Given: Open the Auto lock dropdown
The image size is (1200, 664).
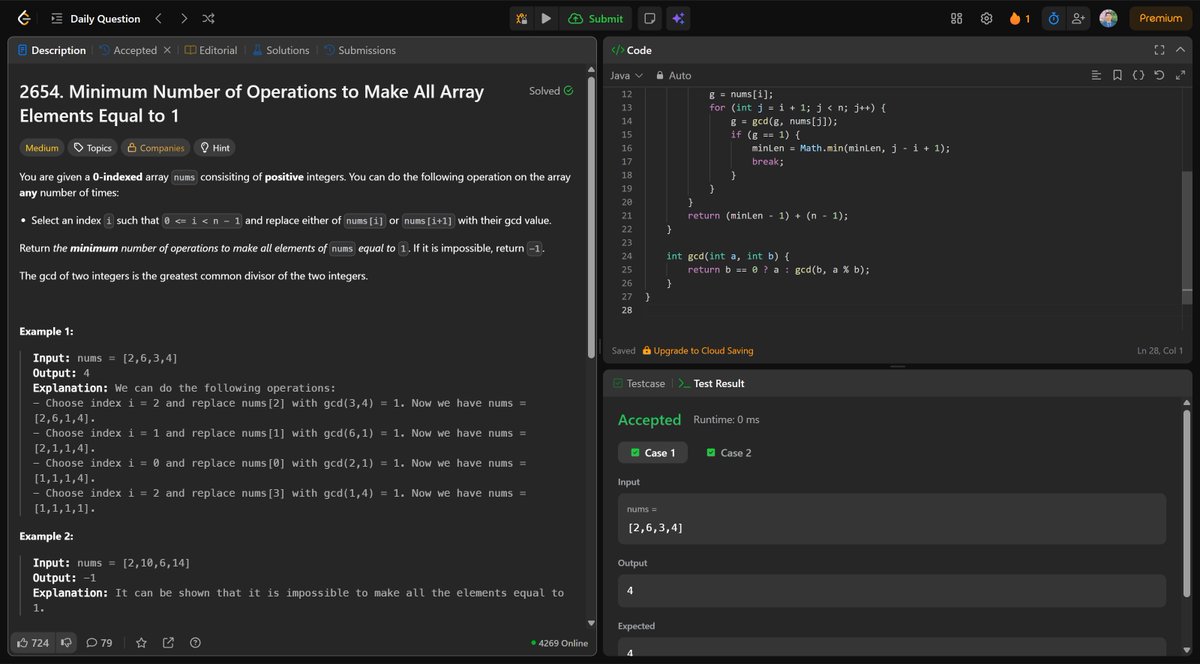Looking at the screenshot, I should click(x=674, y=75).
